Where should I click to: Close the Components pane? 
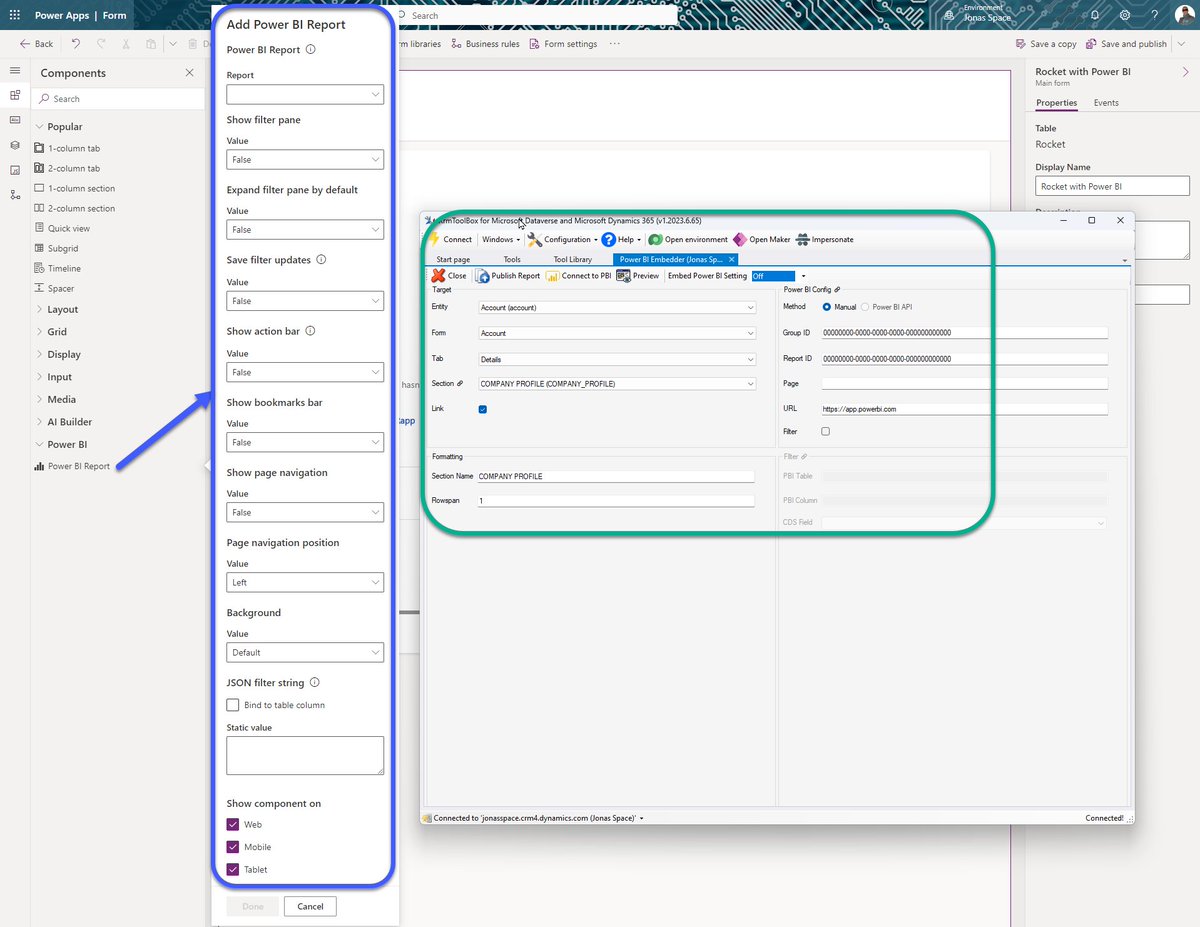[190, 73]
